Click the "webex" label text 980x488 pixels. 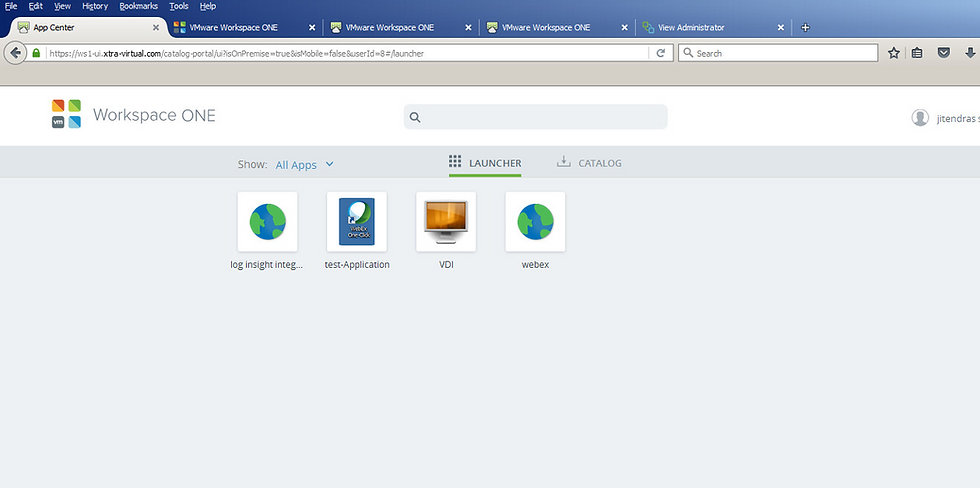535,264
